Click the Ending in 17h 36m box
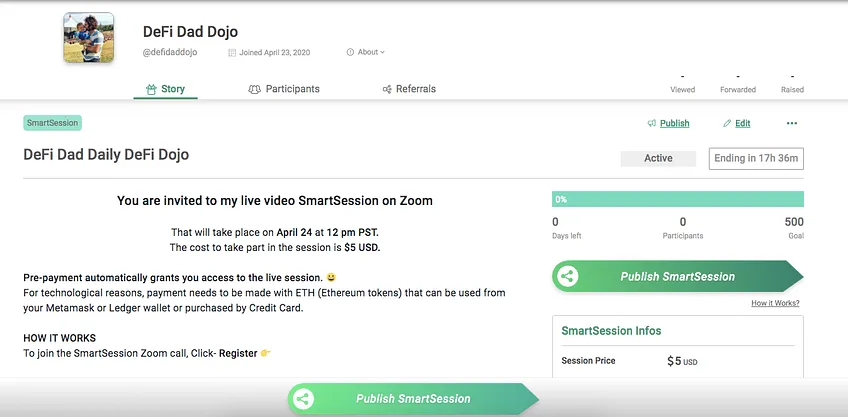This screenshot has height=417, width=848. [756, 158]
